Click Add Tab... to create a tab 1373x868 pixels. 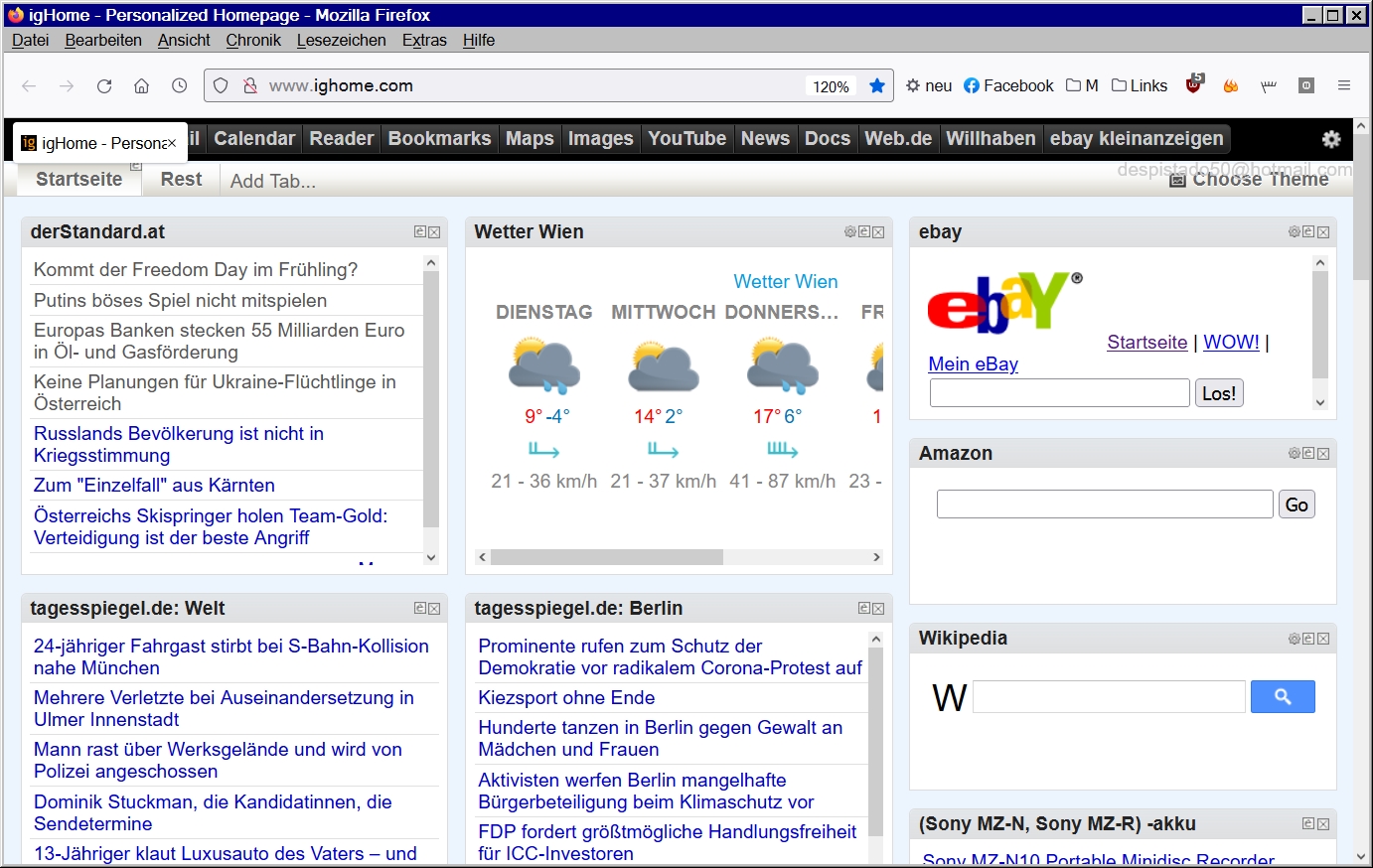tap(273, 181)
